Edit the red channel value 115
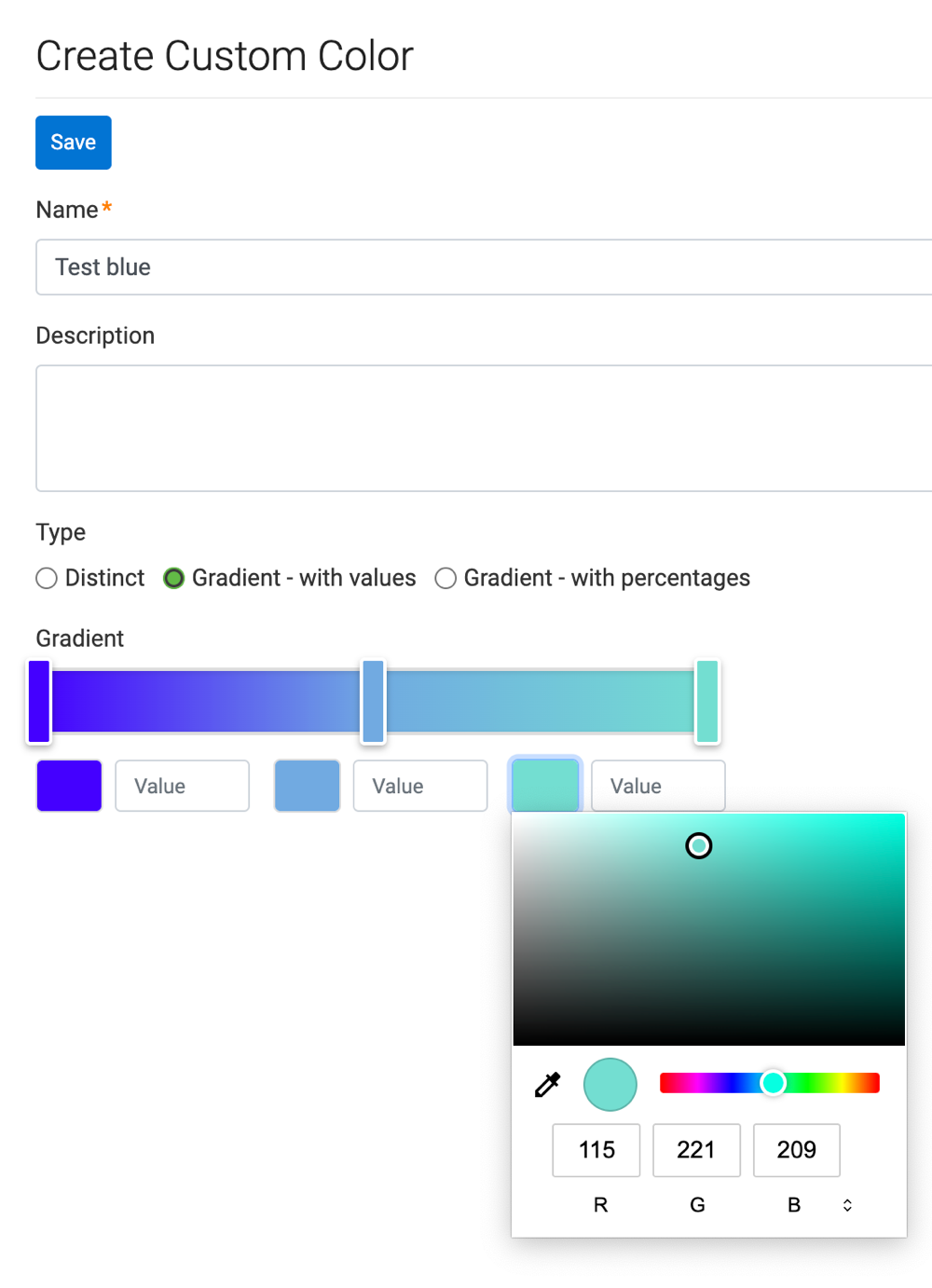The image size is (932, 1288). point(596,1150)
